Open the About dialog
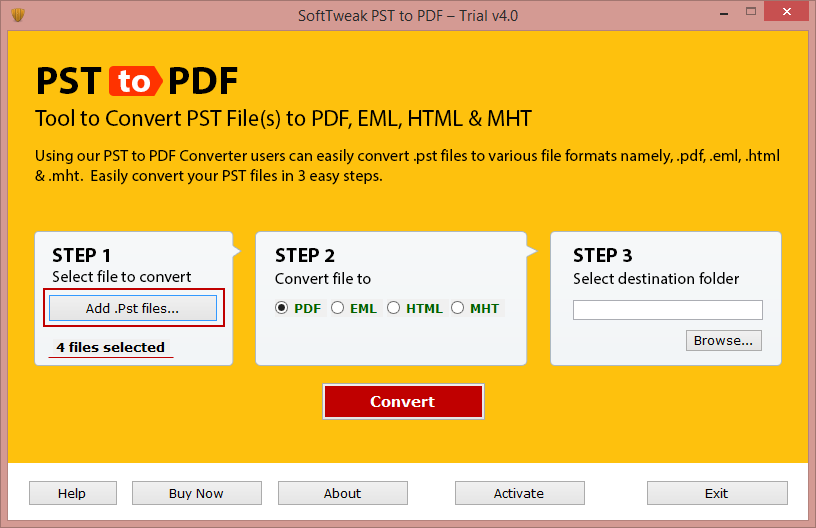This screenshot has width=816, height=528. pyautogui.click(x=342, y=493)
